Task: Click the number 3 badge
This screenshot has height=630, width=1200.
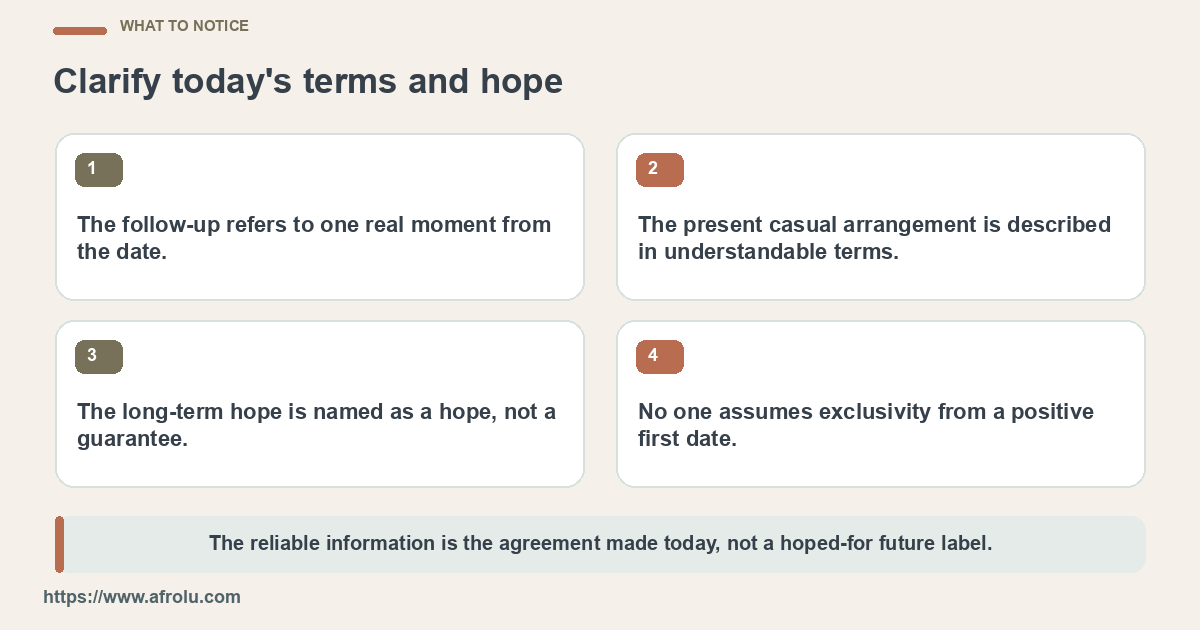Action: pos(99,357)
